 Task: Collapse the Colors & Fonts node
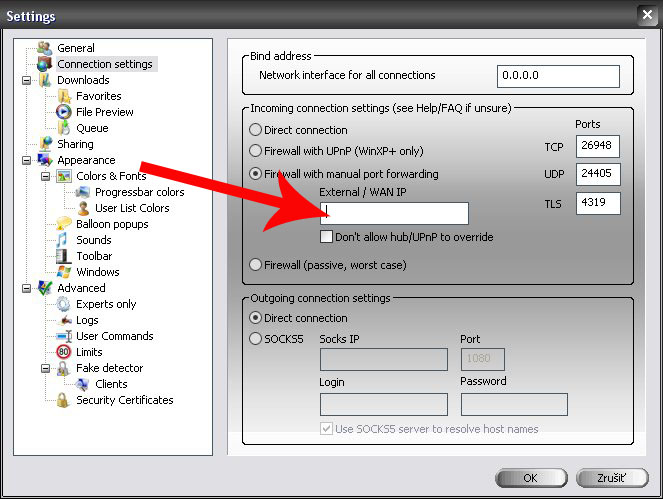point(46,176)
